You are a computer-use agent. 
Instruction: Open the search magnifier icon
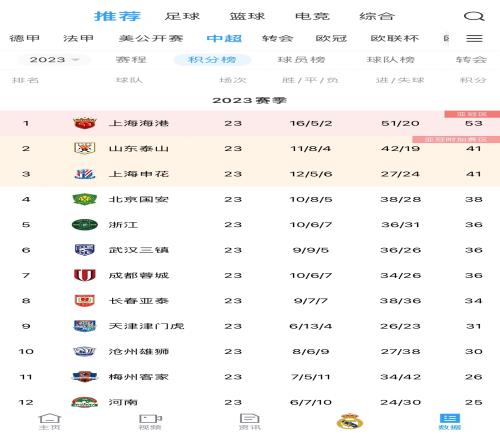tap(474, 16)
